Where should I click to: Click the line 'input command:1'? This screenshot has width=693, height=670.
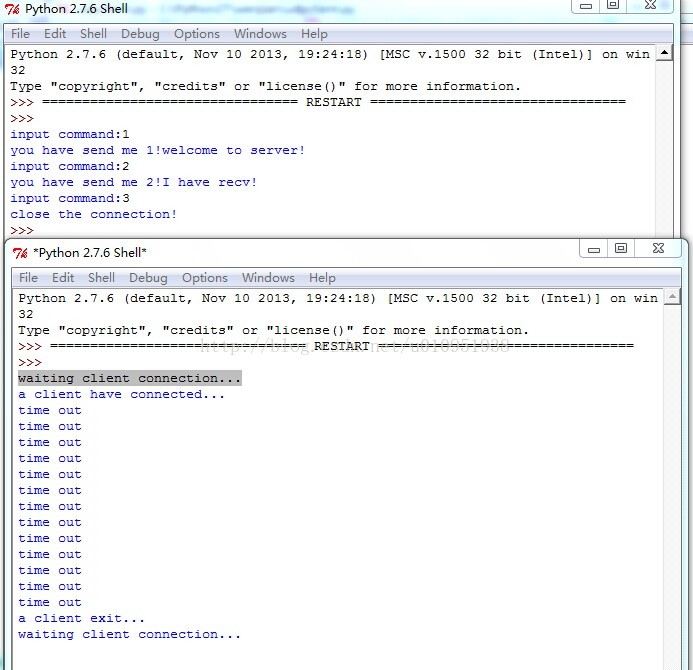tap(70, 134)
